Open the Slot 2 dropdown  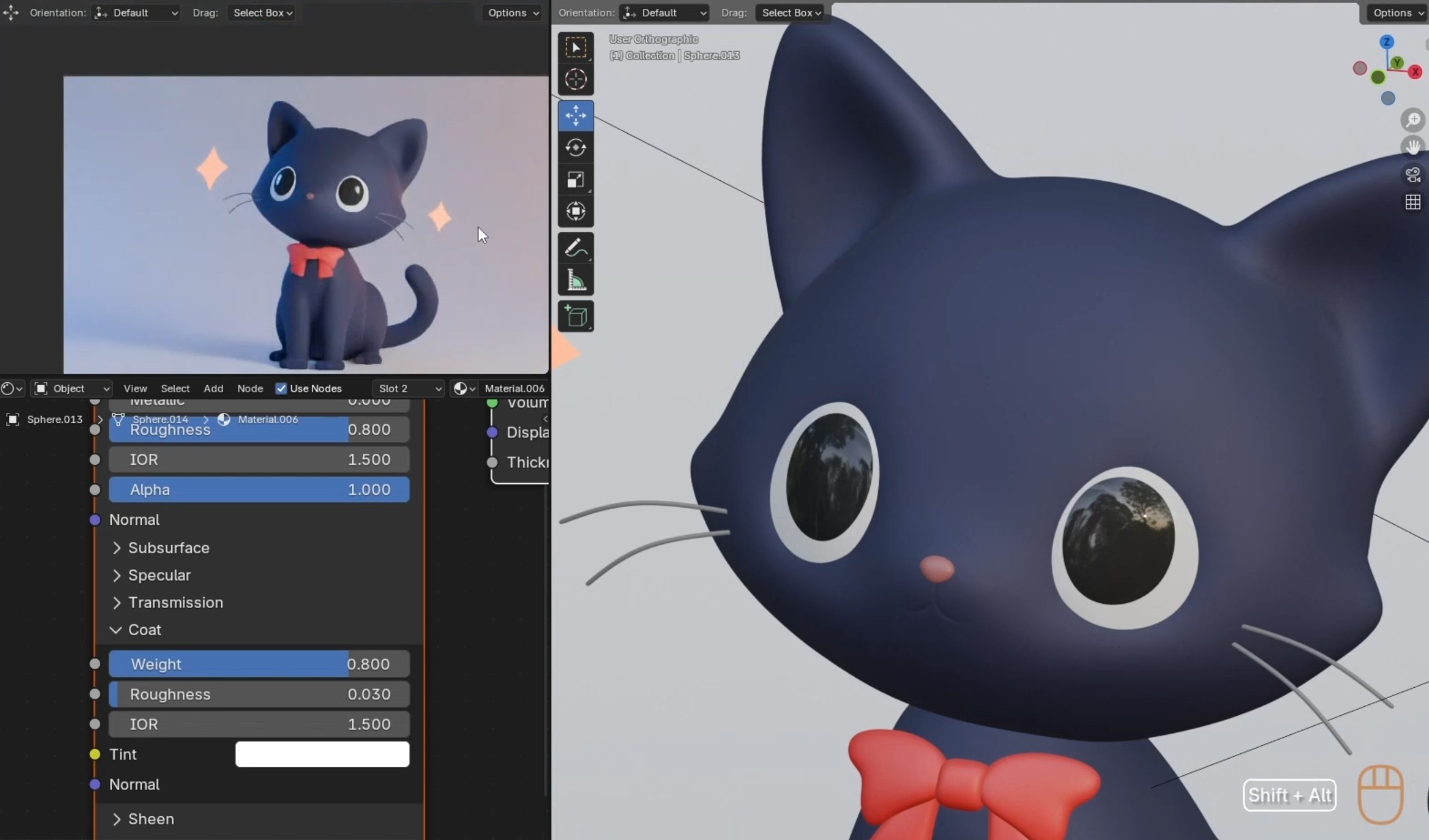[409, 388]
